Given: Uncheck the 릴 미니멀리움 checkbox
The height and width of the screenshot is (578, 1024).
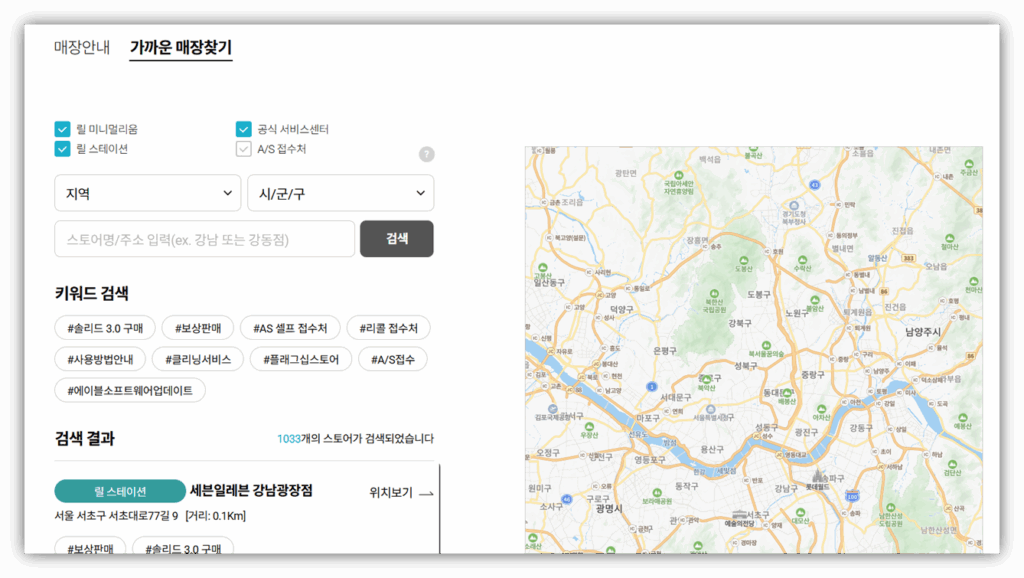Looking at the screenshot, I should pyautogui.click(x=62, y=129).
